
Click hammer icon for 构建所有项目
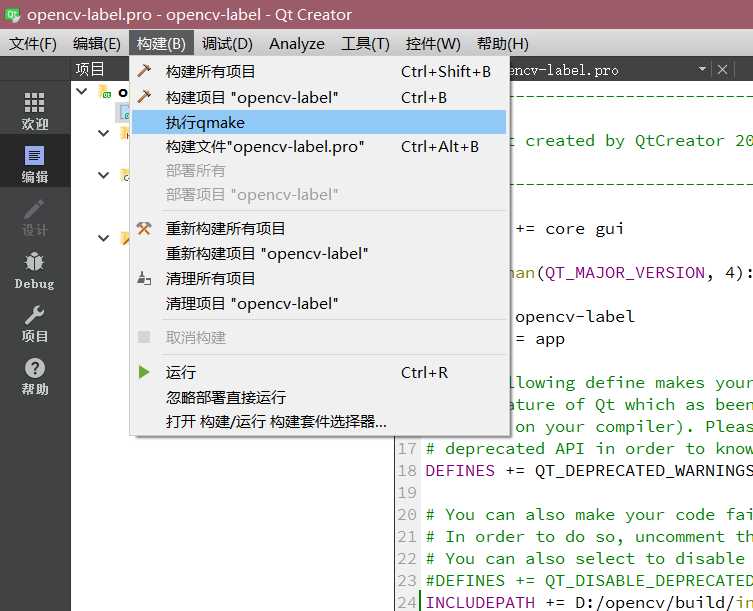(144, 71)
